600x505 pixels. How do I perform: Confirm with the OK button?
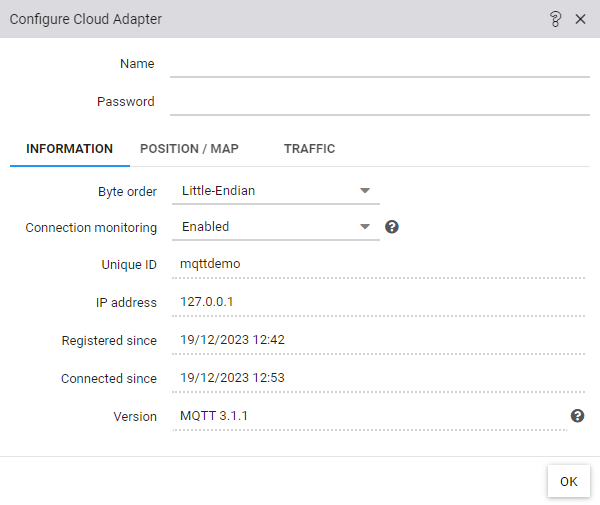point(568,481)
